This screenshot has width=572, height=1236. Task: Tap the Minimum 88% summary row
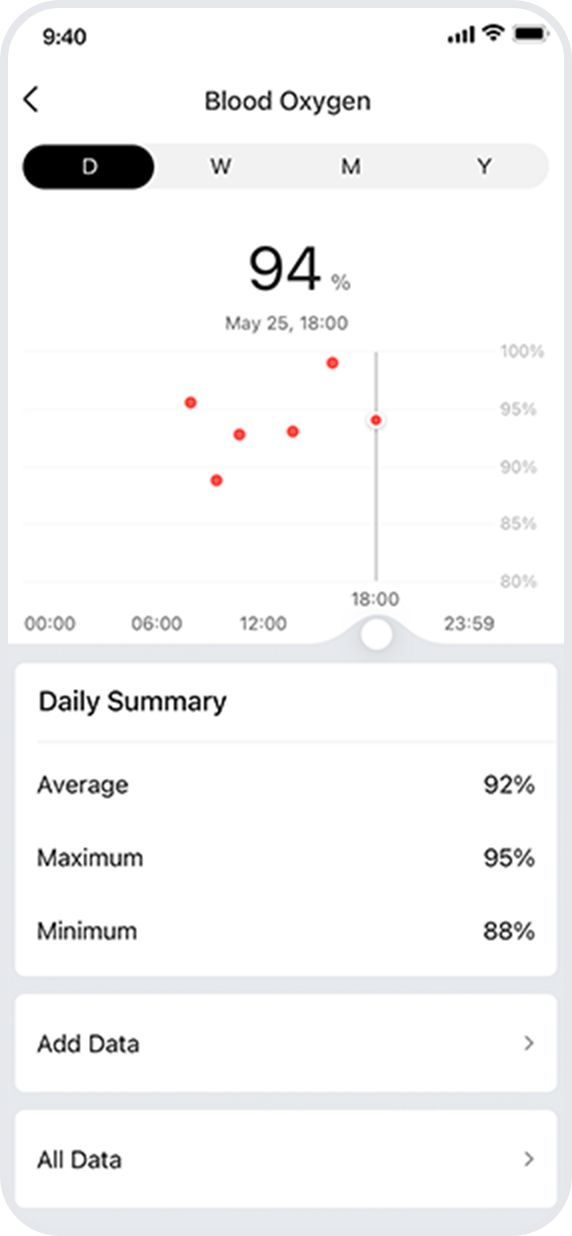[286, 931]
